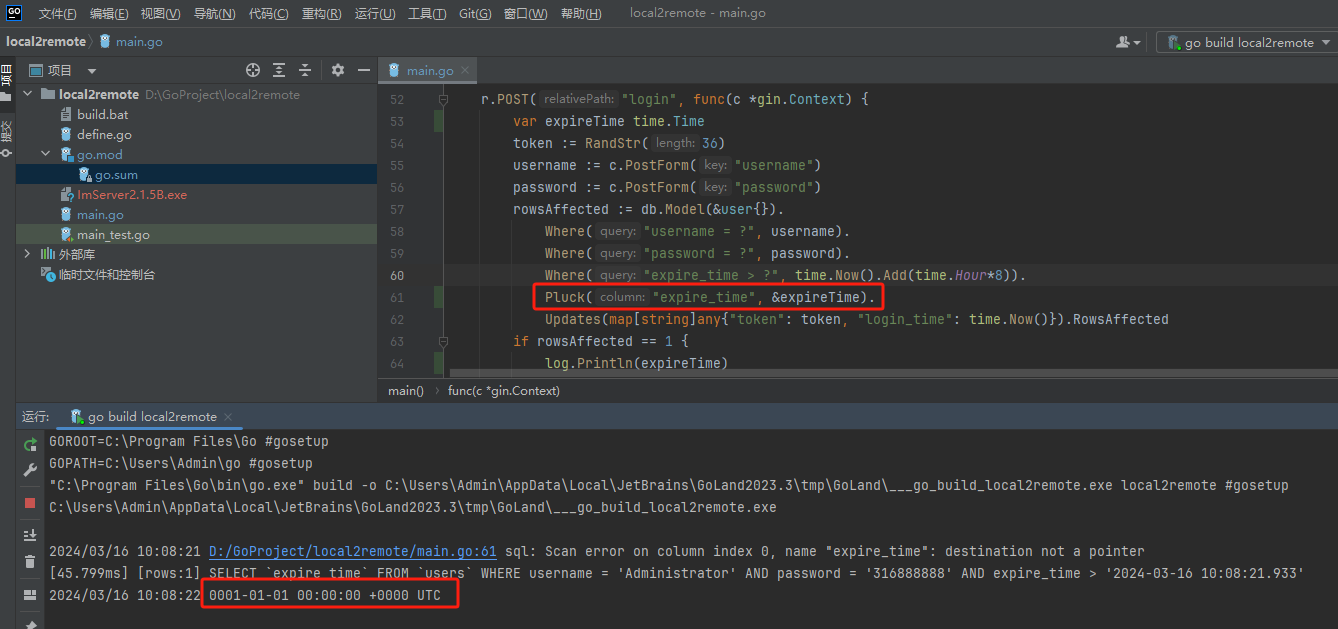
Task: Select main_test.go in the project tree
Action: tap(113, 234)
